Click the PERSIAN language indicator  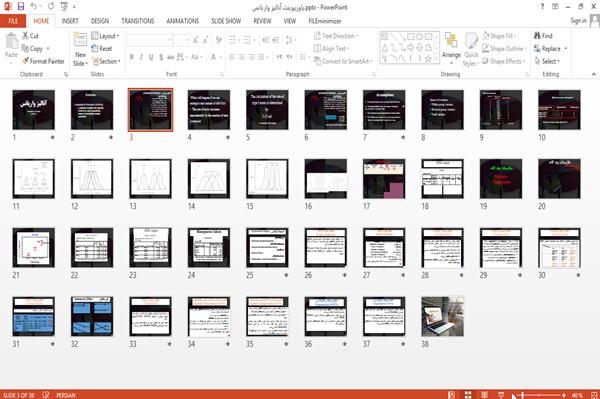[66, 395]
